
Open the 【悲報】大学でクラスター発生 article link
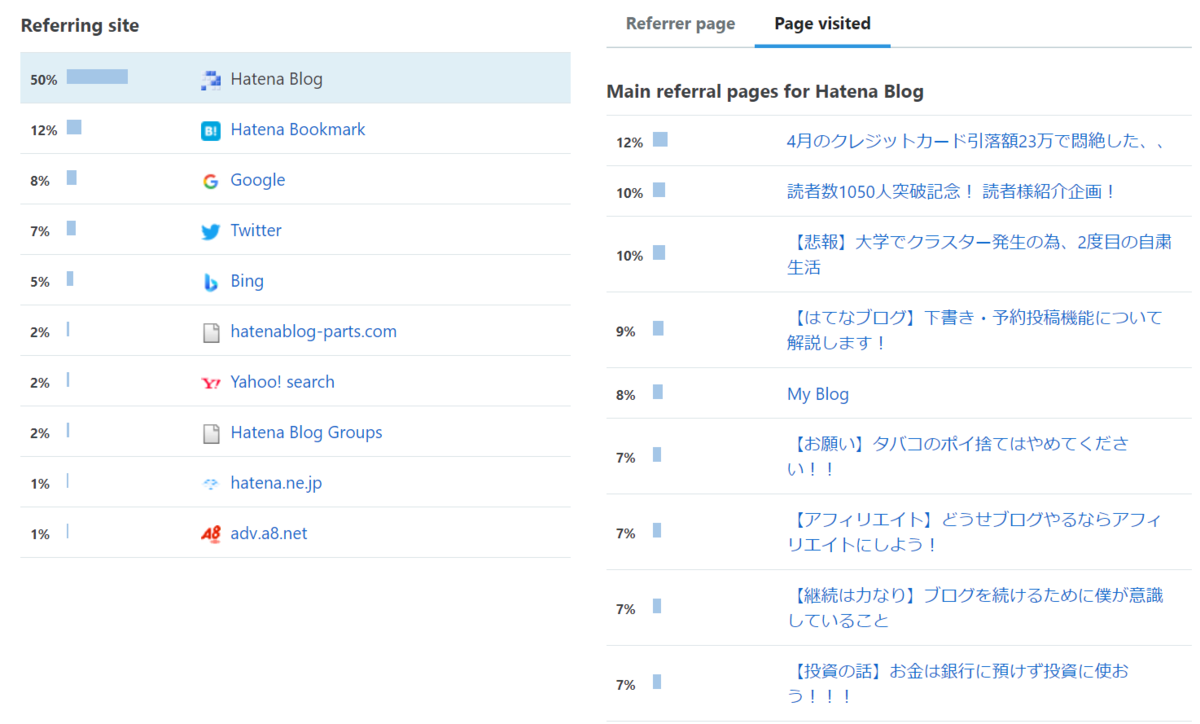pyautogui.click(x=979, y=255)
